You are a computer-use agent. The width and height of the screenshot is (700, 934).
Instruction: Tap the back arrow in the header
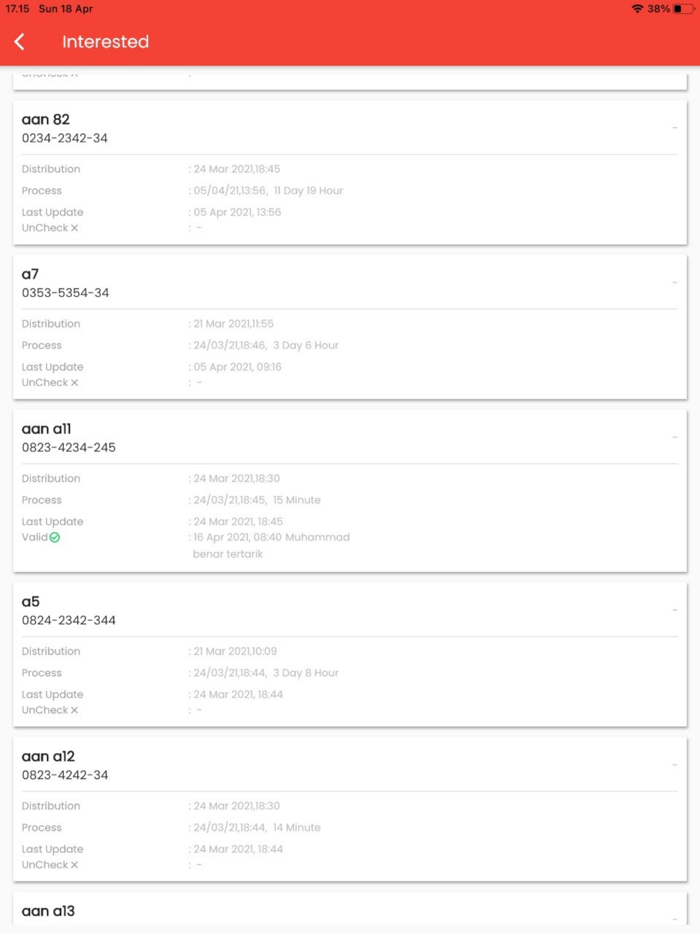coord(20,41)
